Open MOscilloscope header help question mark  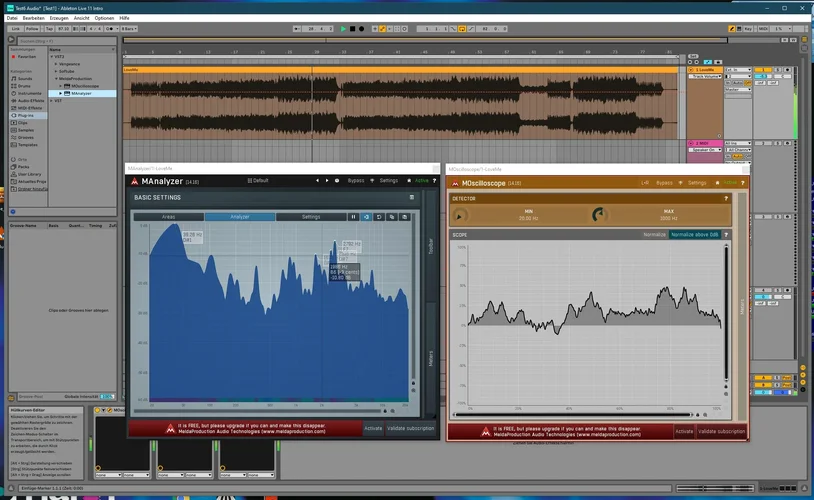[x=743, y=183]
